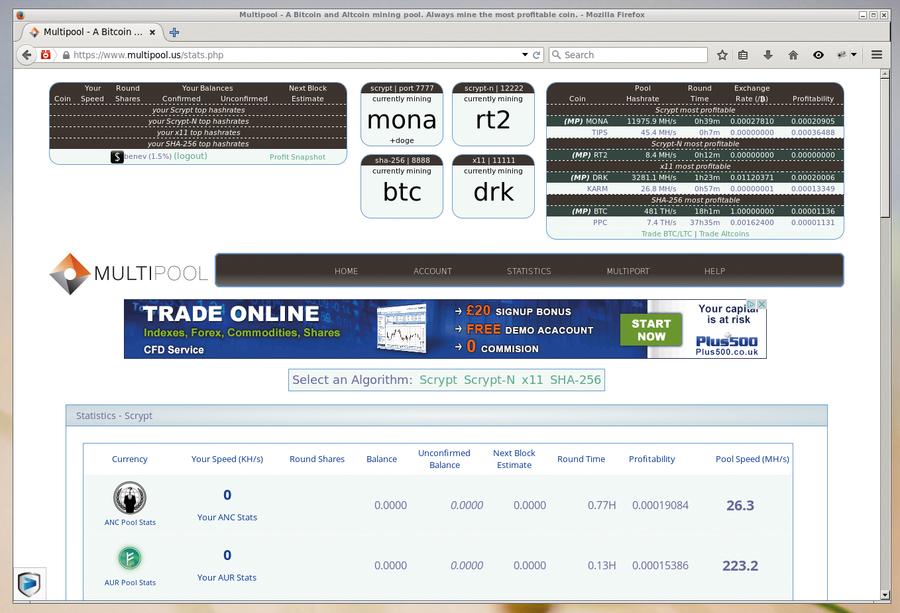Open the ACCOUNT menu item

433,271
